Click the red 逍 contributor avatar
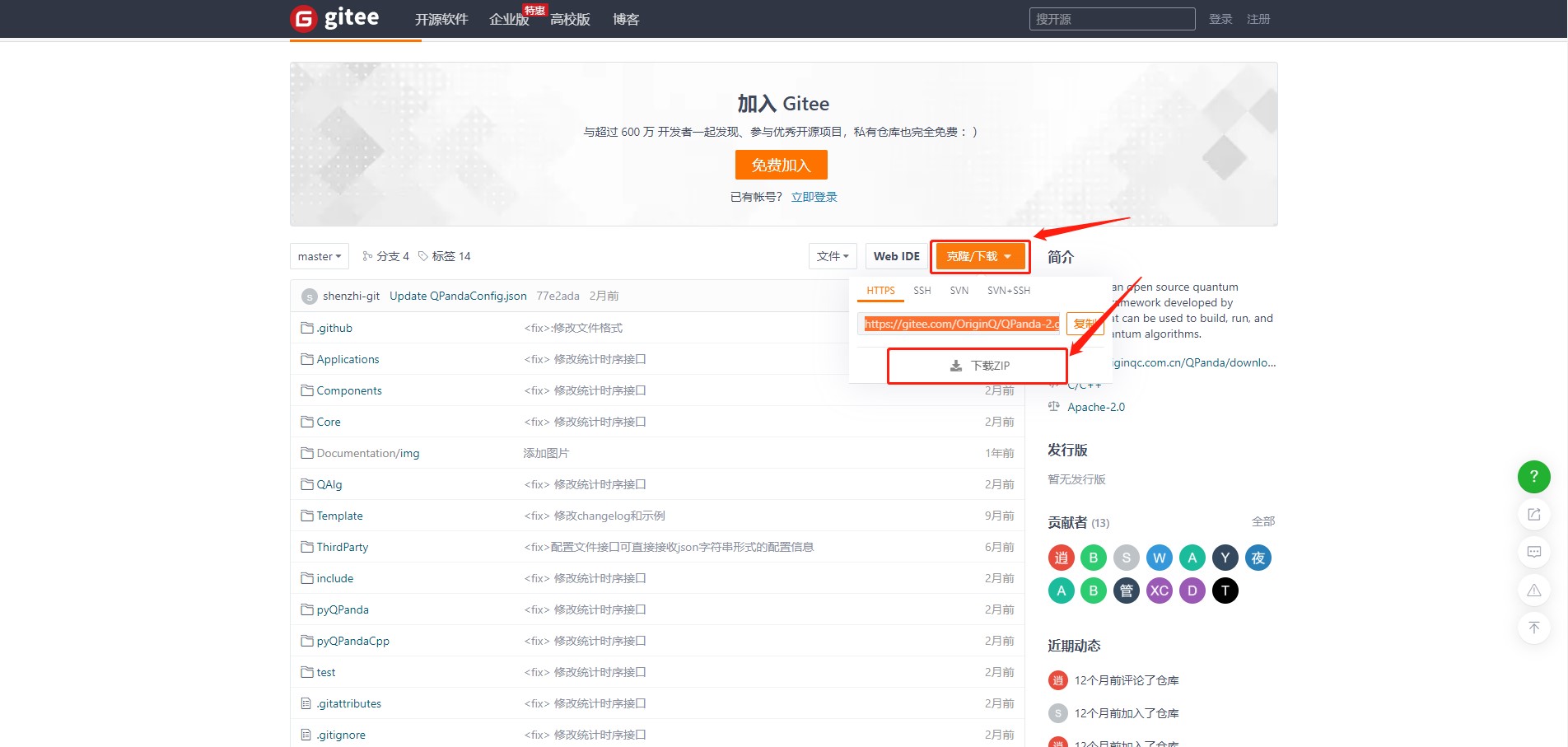Screen dimensions: 1568x747 click(x=1061, y=558)
